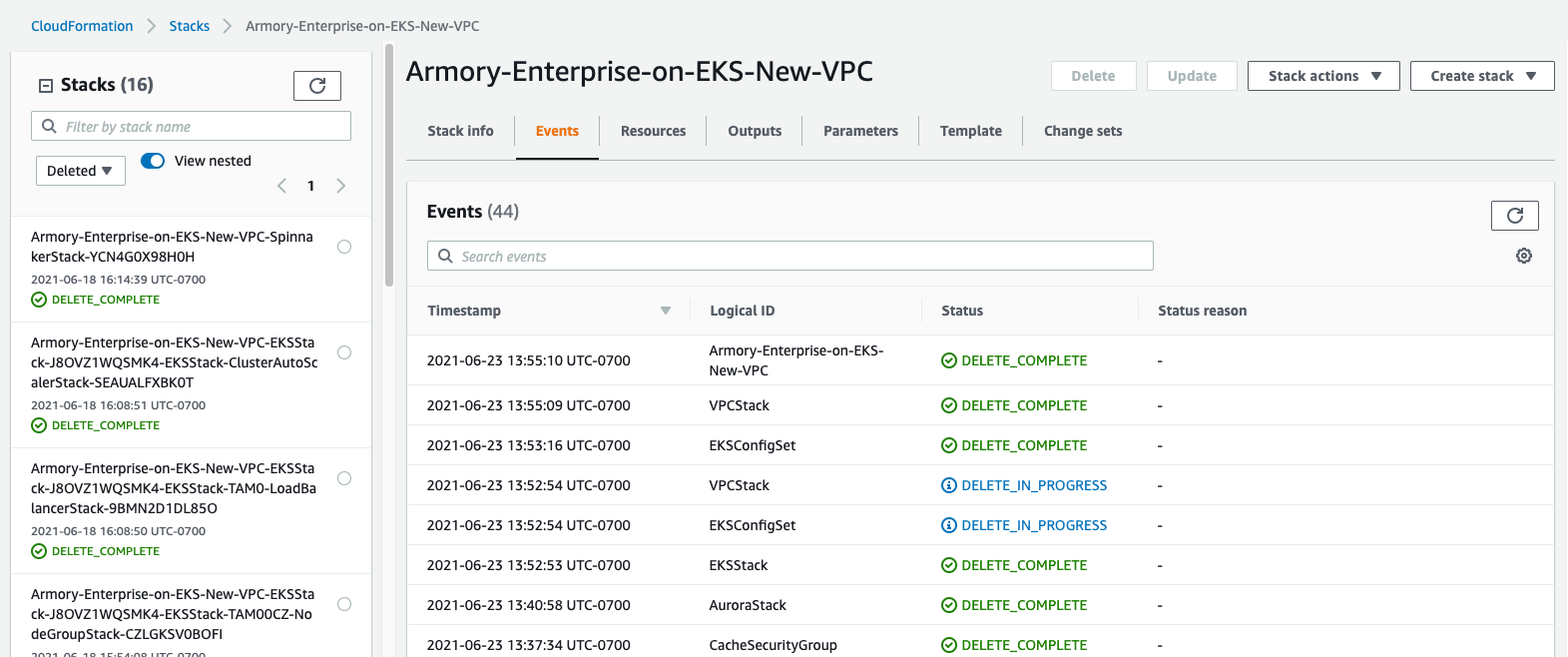Open the Stack actions dropdown

tap(1323, 76)
